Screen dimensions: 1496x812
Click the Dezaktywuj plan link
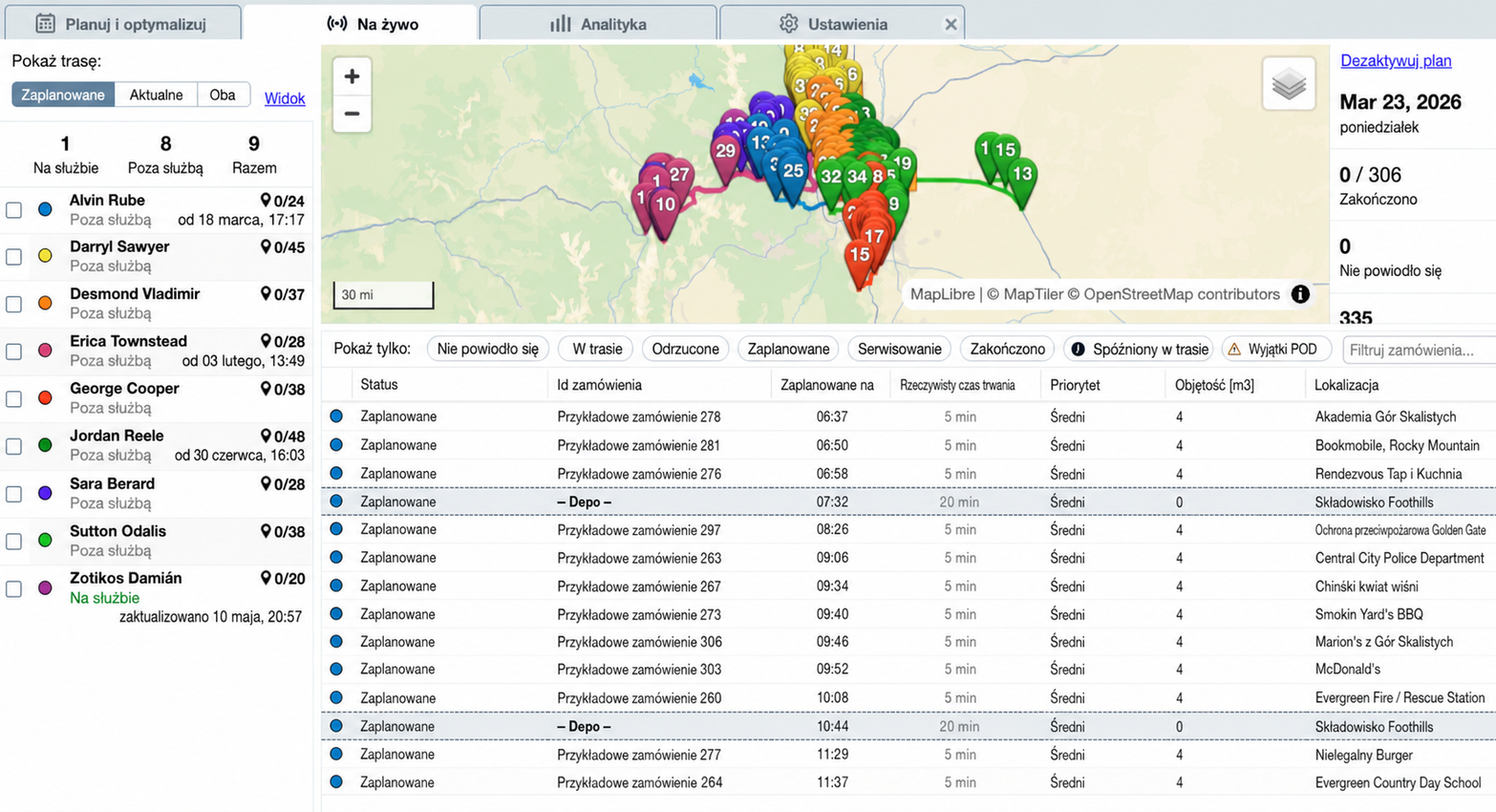(x=1396, y=60)
